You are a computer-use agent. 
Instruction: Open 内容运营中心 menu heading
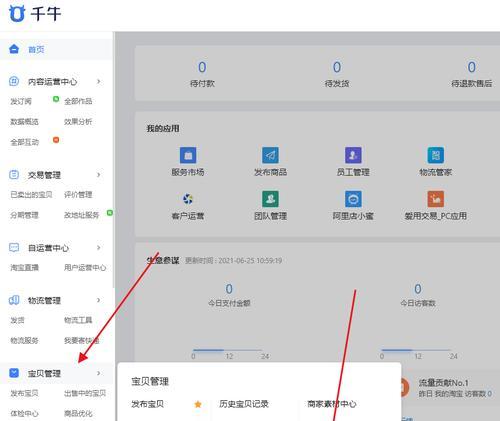[52, 82]
